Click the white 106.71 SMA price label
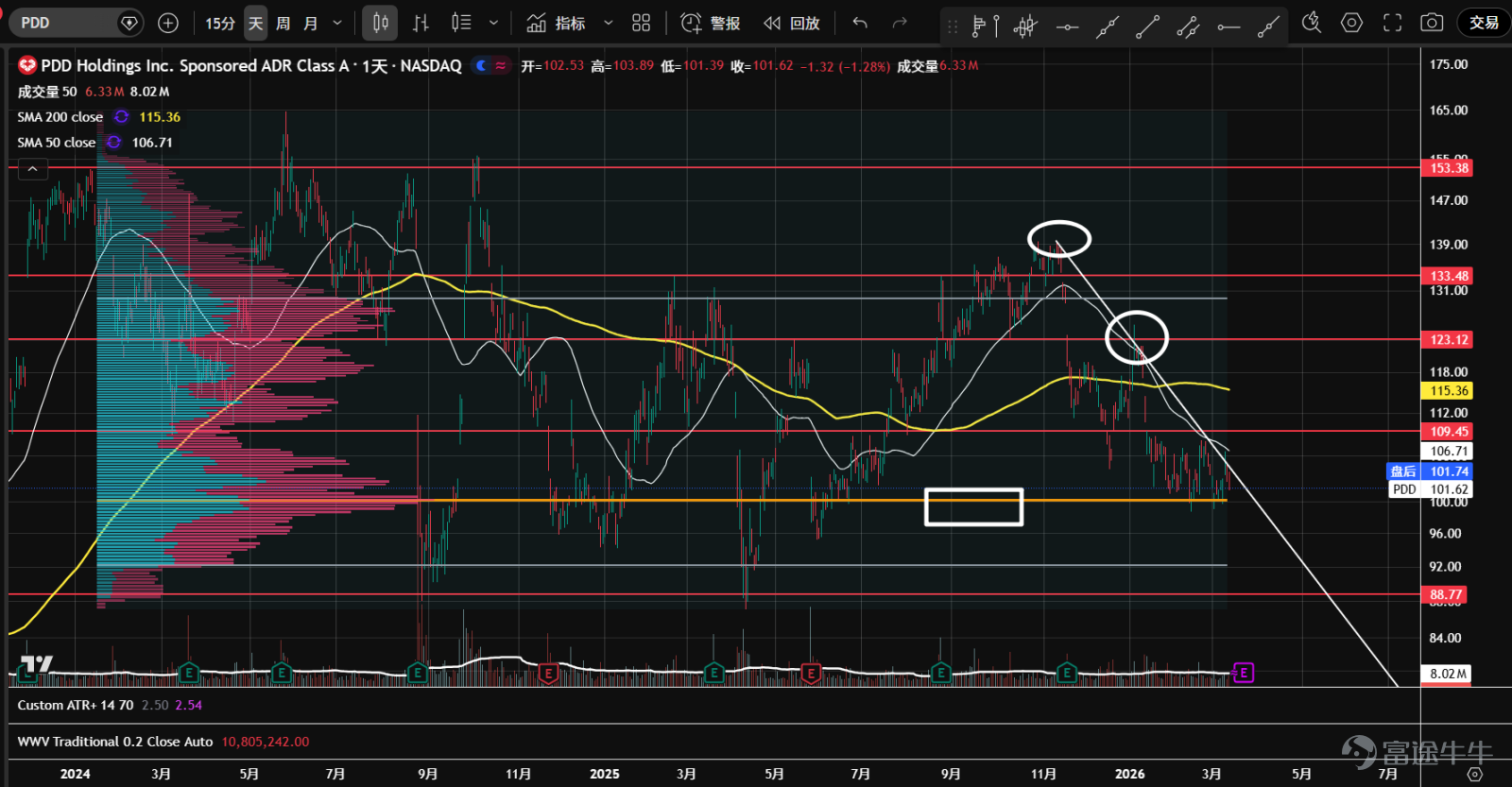The width and height of the screenshot is (1512, 787). [1448, 451]
